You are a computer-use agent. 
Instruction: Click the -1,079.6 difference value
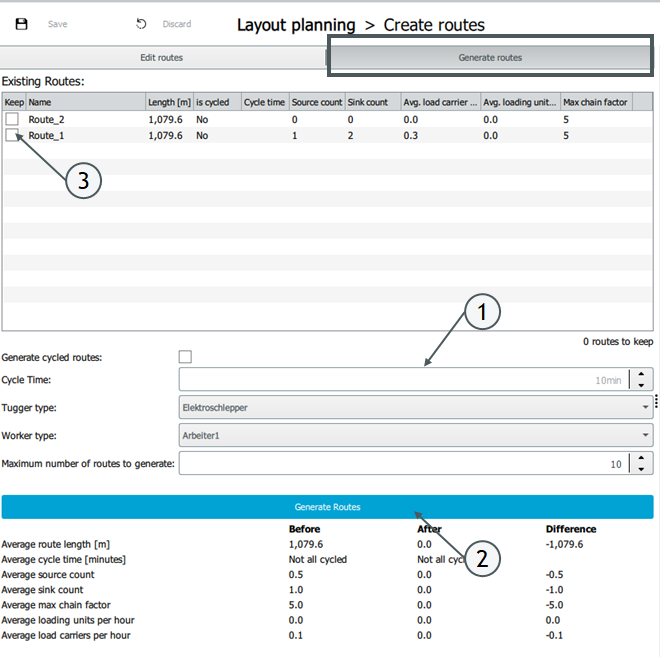point(564,544)
